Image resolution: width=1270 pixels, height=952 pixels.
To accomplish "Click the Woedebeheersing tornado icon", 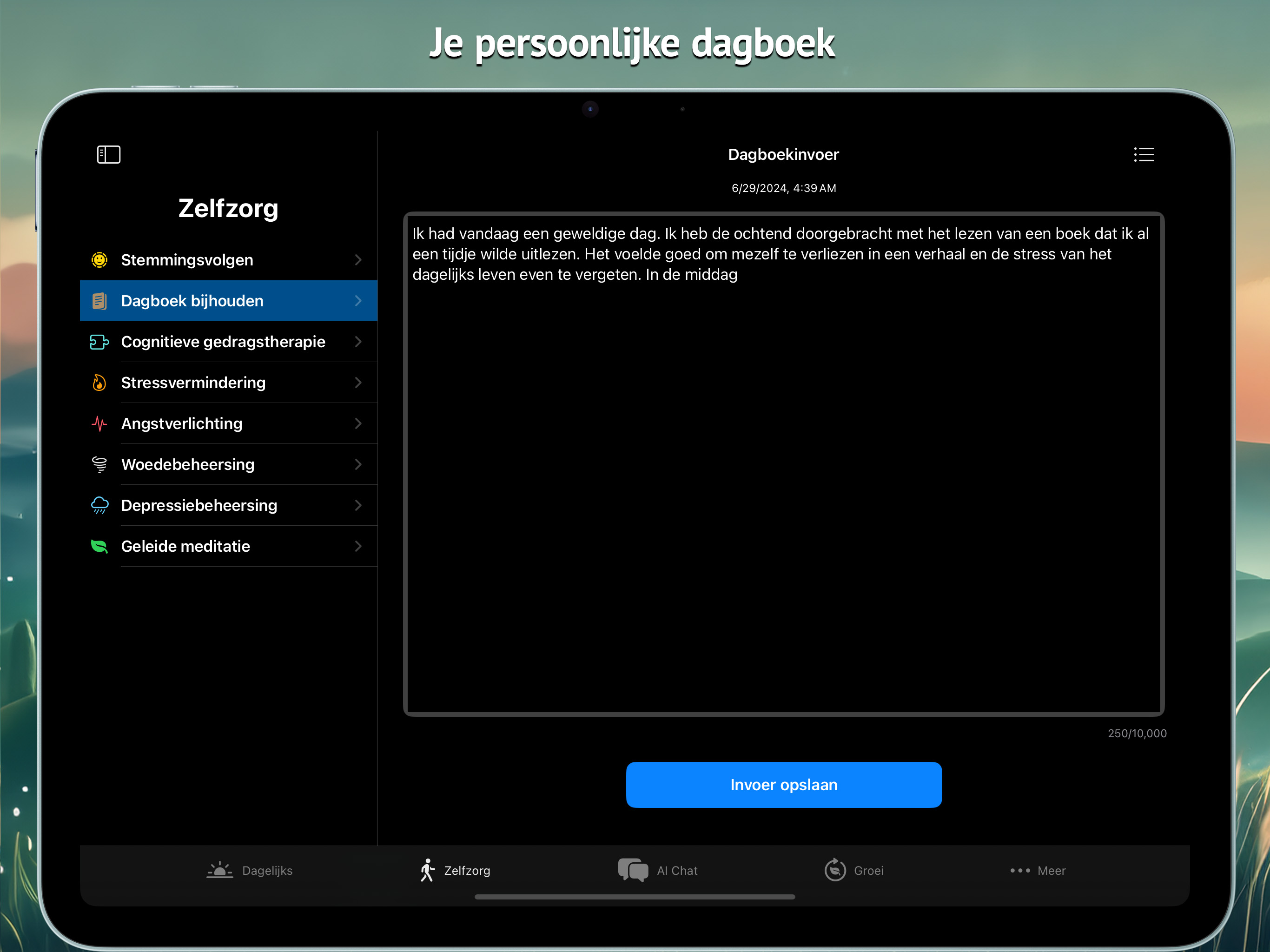I will (99, 464).
